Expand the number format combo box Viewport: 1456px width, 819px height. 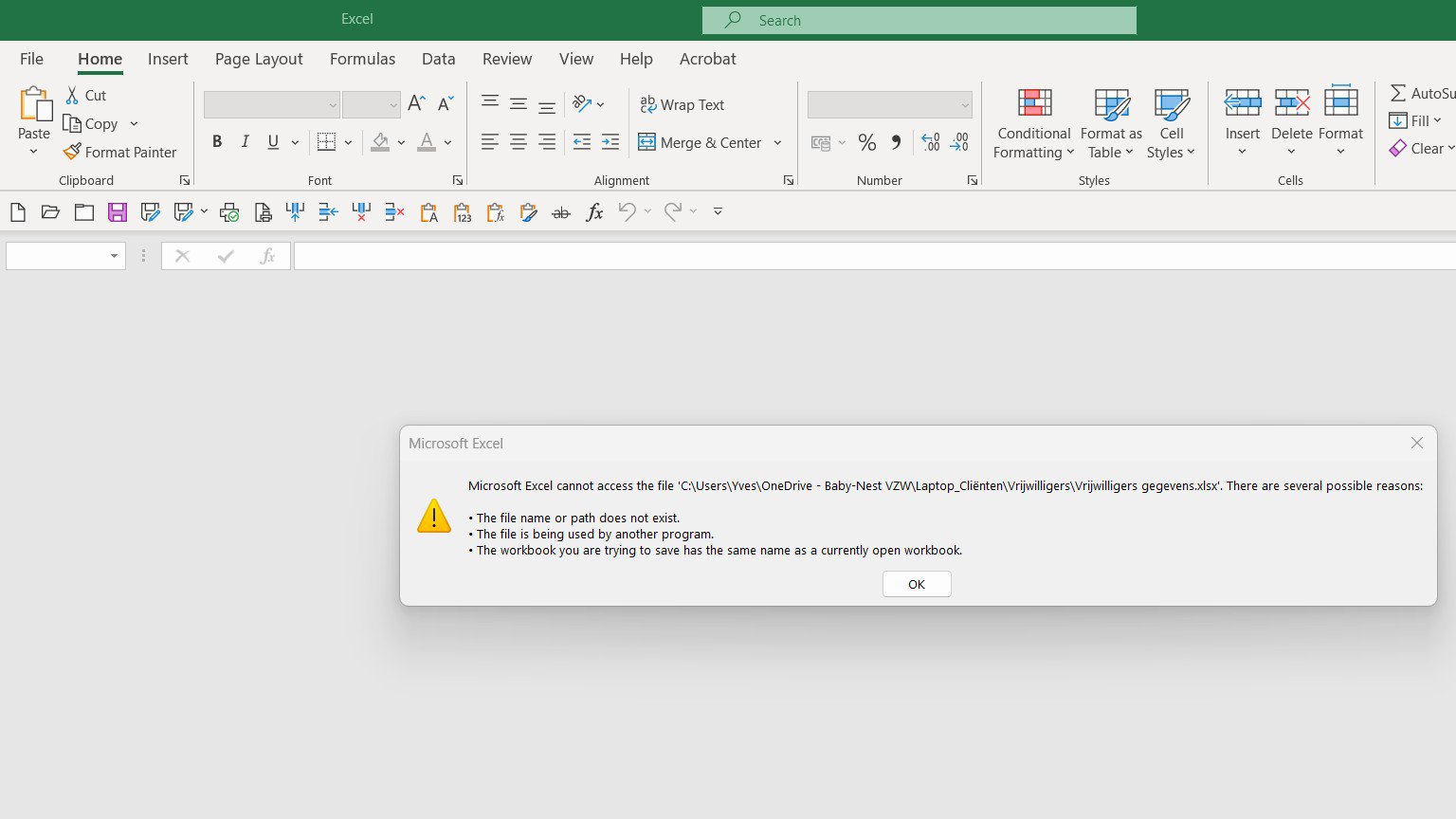[965, 104]
